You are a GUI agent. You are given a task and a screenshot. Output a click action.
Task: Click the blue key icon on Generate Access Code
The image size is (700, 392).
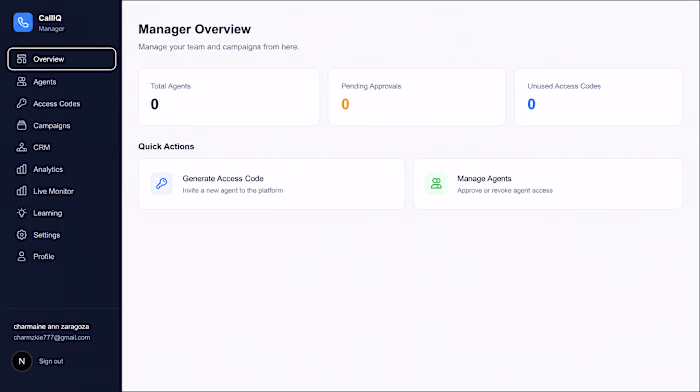click(x=161, y=183)
